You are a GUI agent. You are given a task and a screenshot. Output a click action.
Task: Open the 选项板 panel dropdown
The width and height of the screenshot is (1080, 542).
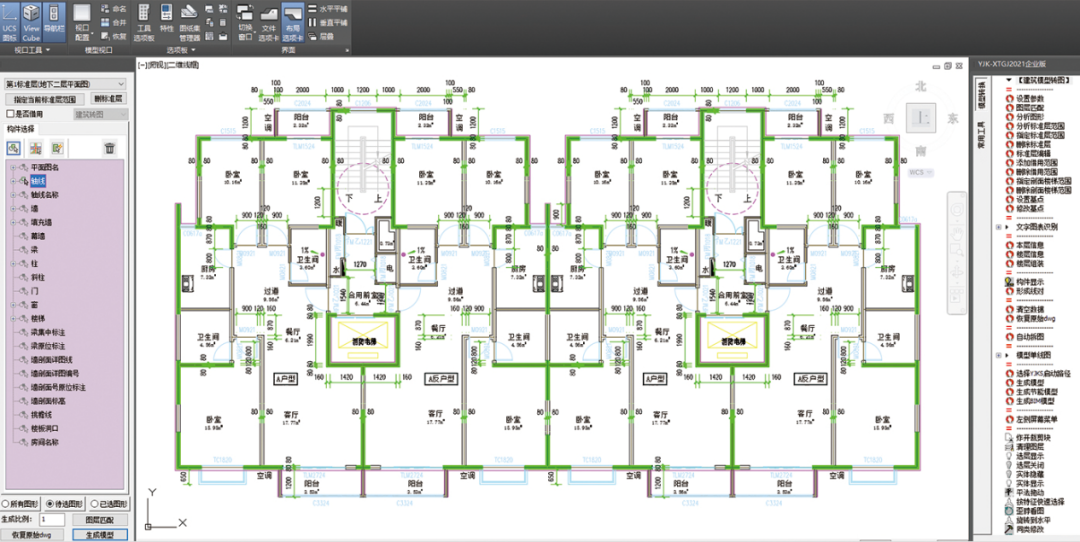coord(181,50)
